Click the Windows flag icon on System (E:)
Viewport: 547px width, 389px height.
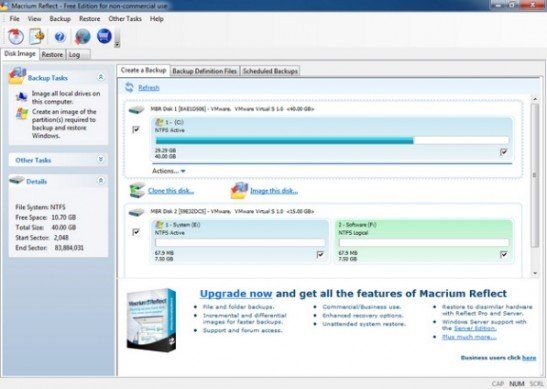point(159,225)
